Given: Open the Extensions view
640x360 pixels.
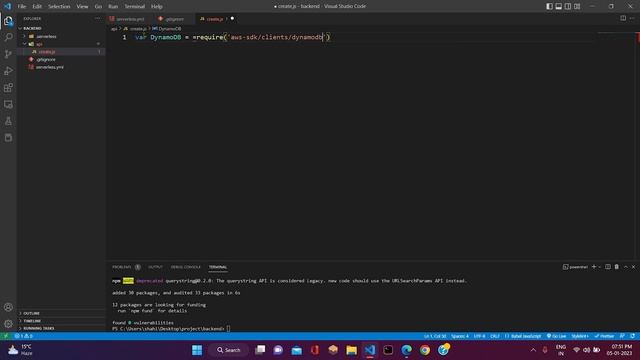Looking at the screenshot, I should [8, 88].
